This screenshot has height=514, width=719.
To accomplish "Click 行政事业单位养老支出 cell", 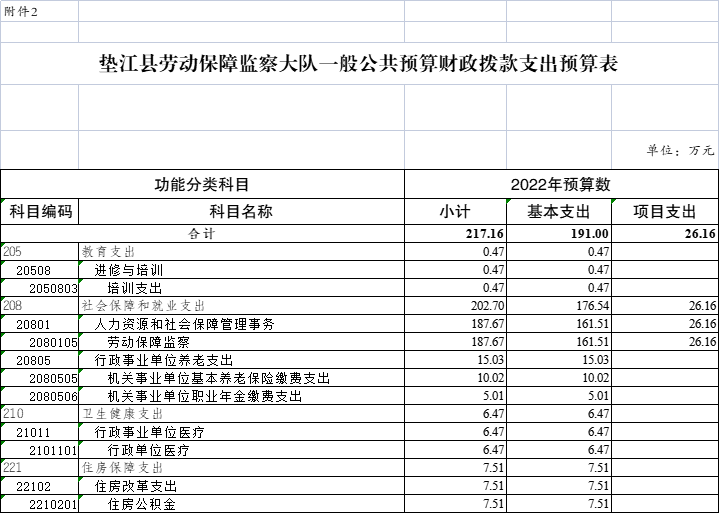I will (x=241, y=359).
